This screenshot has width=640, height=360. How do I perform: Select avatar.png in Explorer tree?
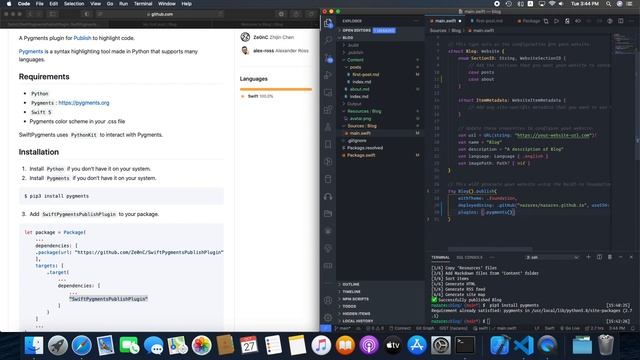(360, 118)
